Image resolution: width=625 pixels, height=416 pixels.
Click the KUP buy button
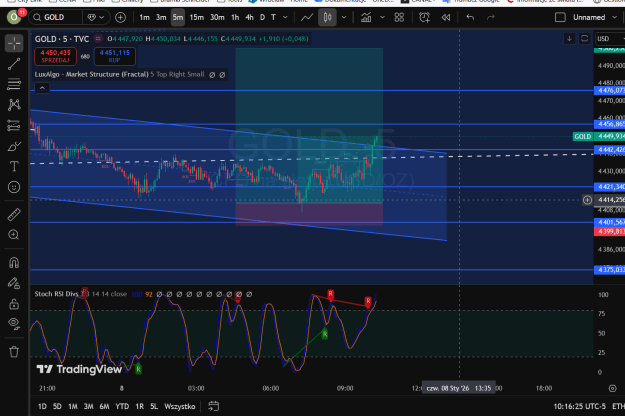tap(114, 56)
